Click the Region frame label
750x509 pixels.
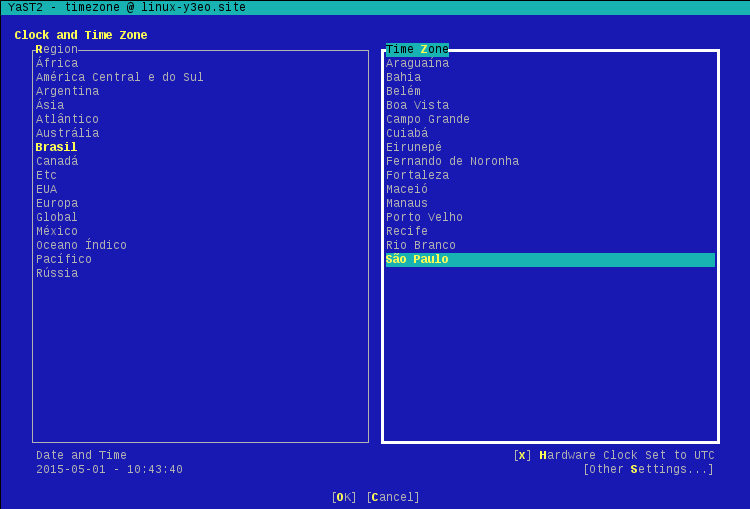click(x=56, y=49)
